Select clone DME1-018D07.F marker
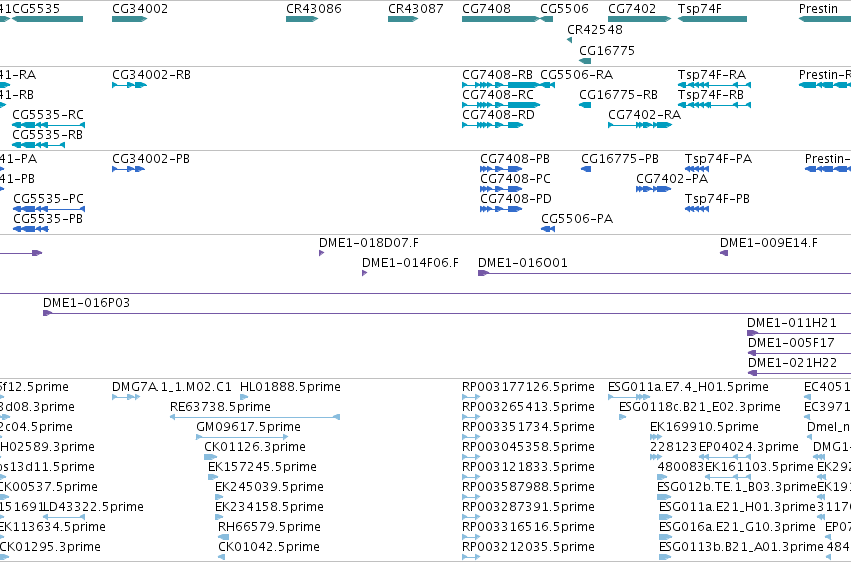The image size is (851, 562). 321,253
